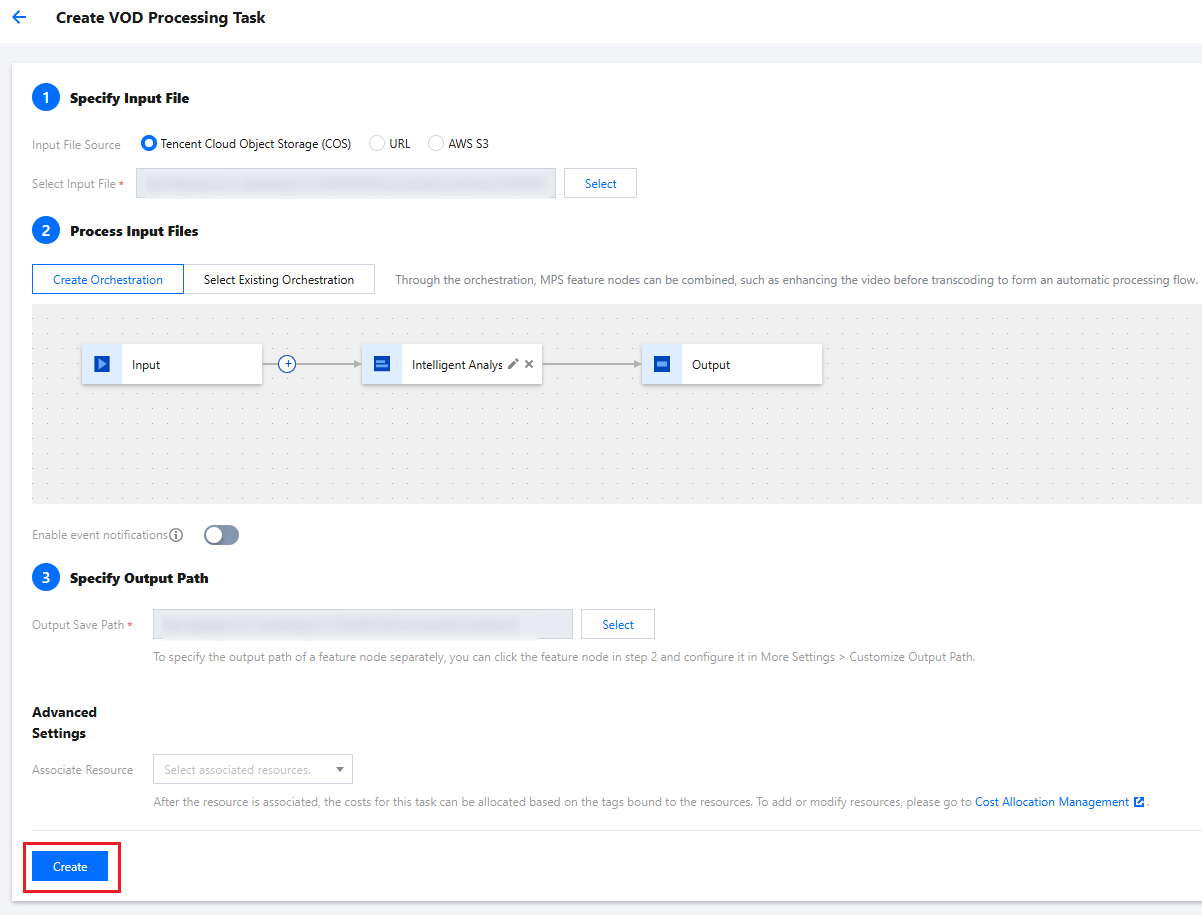Edit the Intelligent Analysis node

pyautogui.click(x=513, y=365)
